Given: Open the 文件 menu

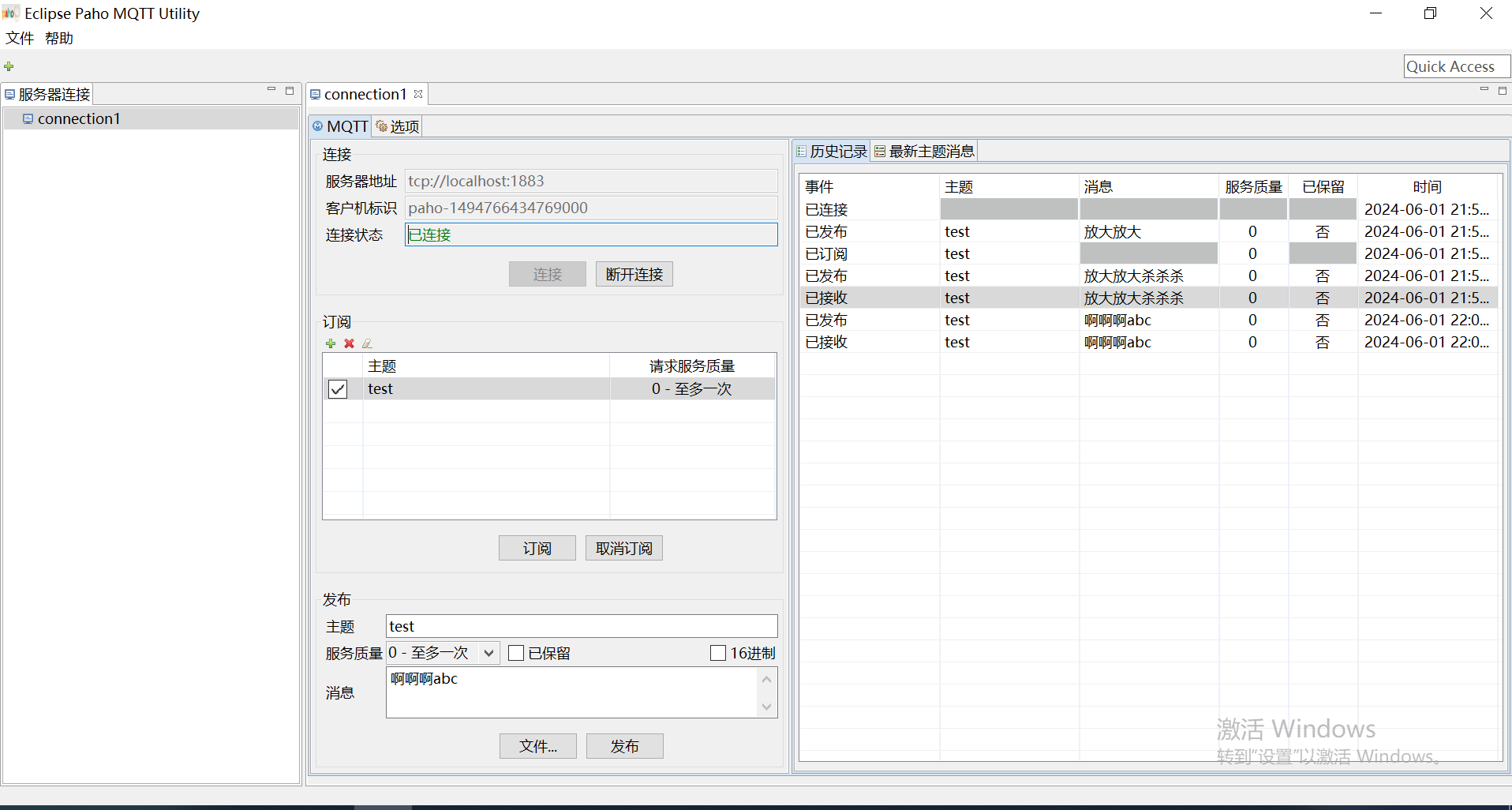Looking at the screenshot, I should click(20, 38).
